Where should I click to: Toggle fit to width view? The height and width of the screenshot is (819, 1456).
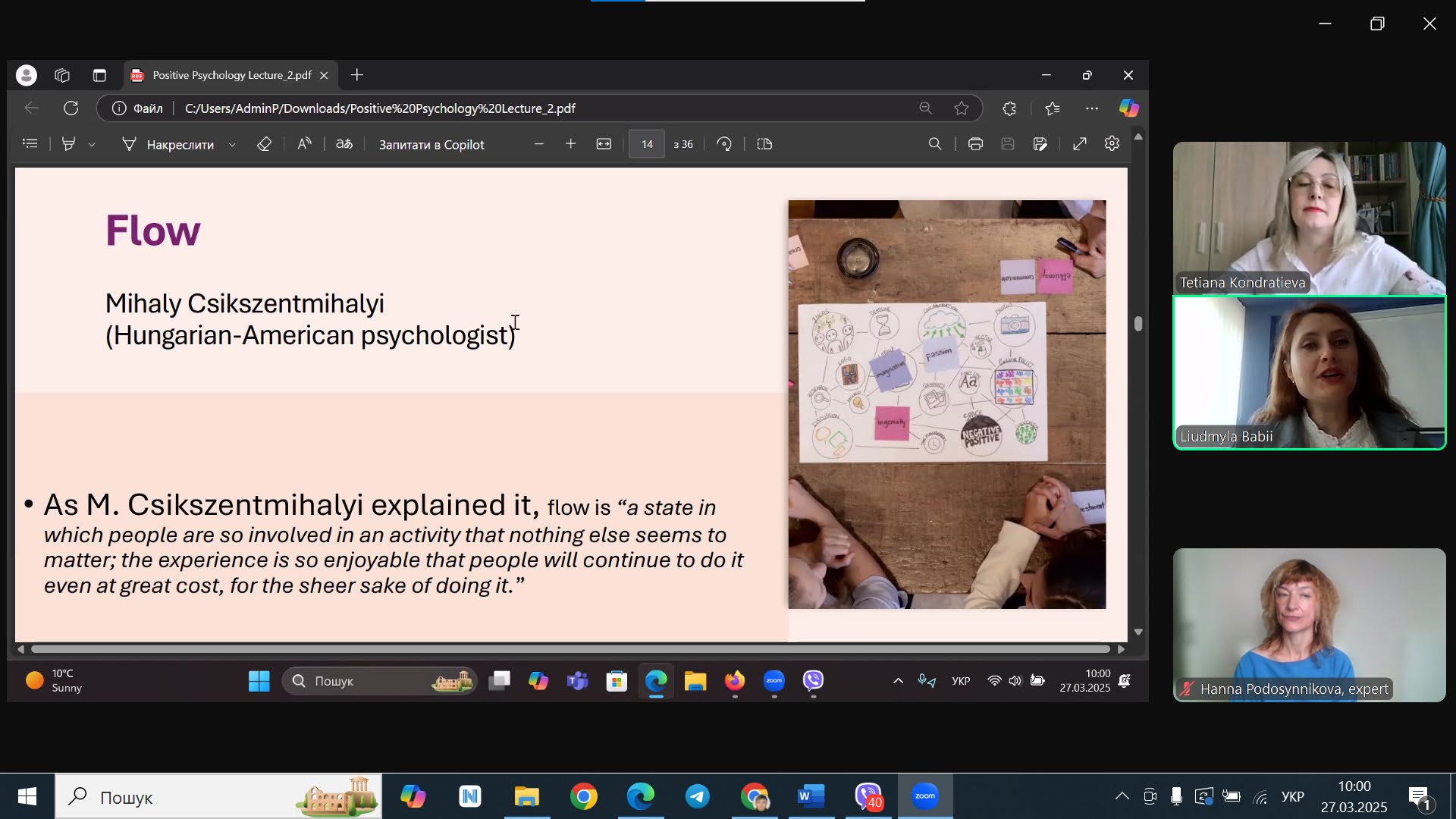tap(604, 144)
